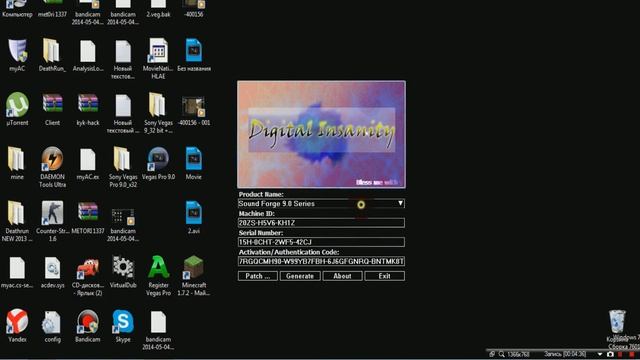
Task: Expand the Product Name dropdown
Action: (x=400, y=203)
